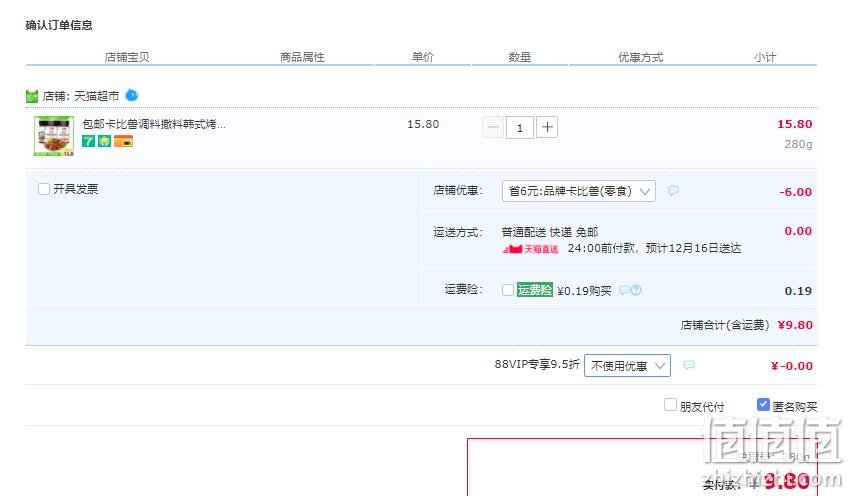This screenshot has width=851, height=496.
Task: Open the blue Wangwang chat icon beside 天猫超市
Action: [132, 96]
